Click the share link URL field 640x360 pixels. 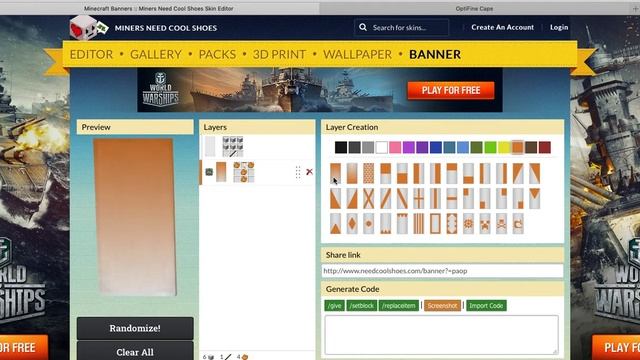click(x=442, y=271)
